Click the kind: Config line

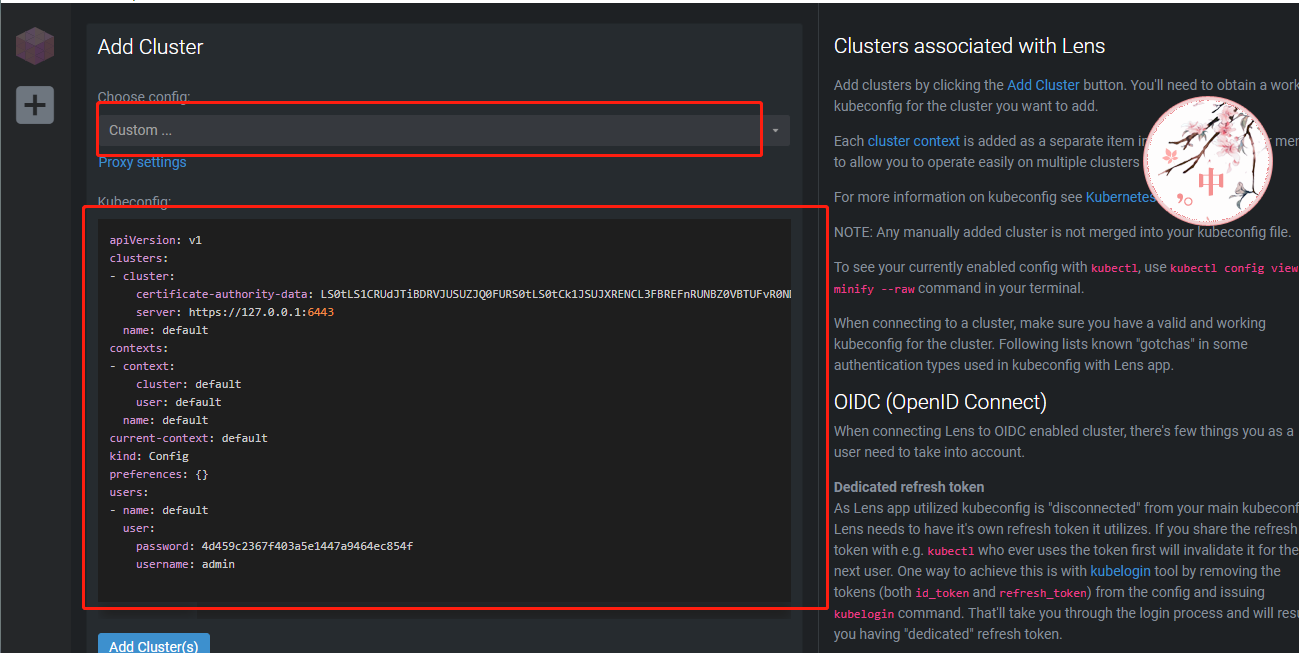coord(149,456)
